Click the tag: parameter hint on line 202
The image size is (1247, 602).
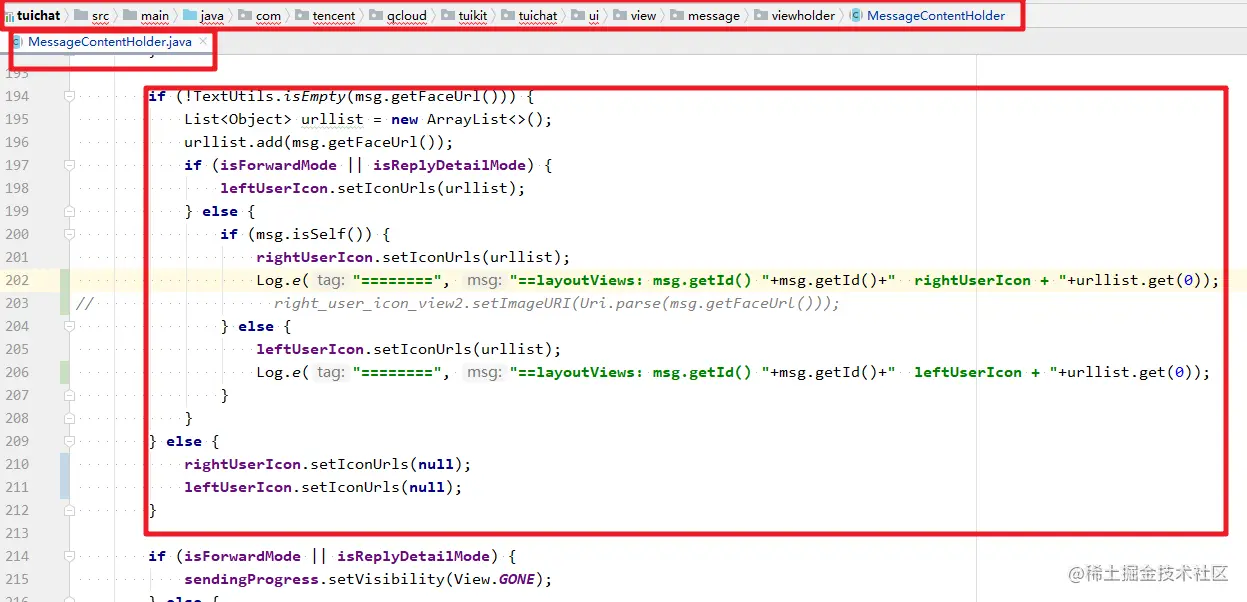pos(330,281)
